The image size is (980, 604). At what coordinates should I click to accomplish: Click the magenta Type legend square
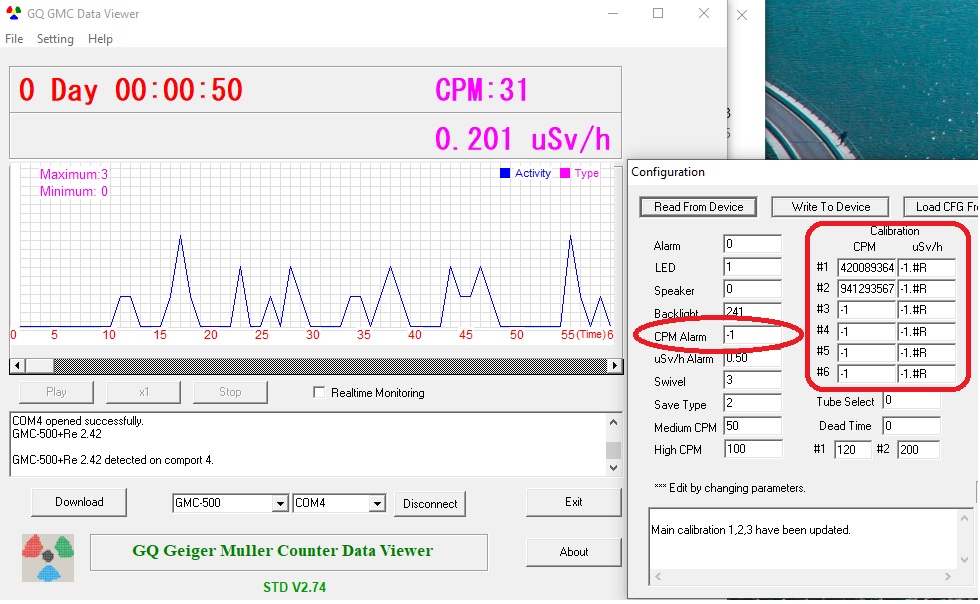tap(565, 173)
